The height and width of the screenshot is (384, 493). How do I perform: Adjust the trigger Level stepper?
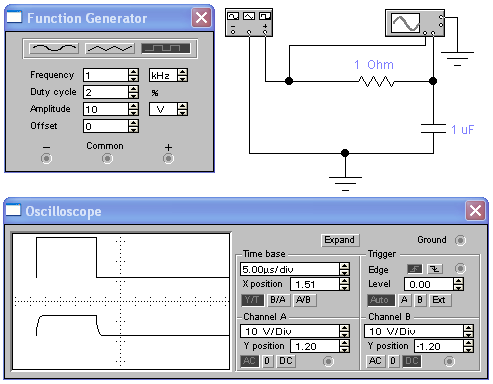[458, 284]
